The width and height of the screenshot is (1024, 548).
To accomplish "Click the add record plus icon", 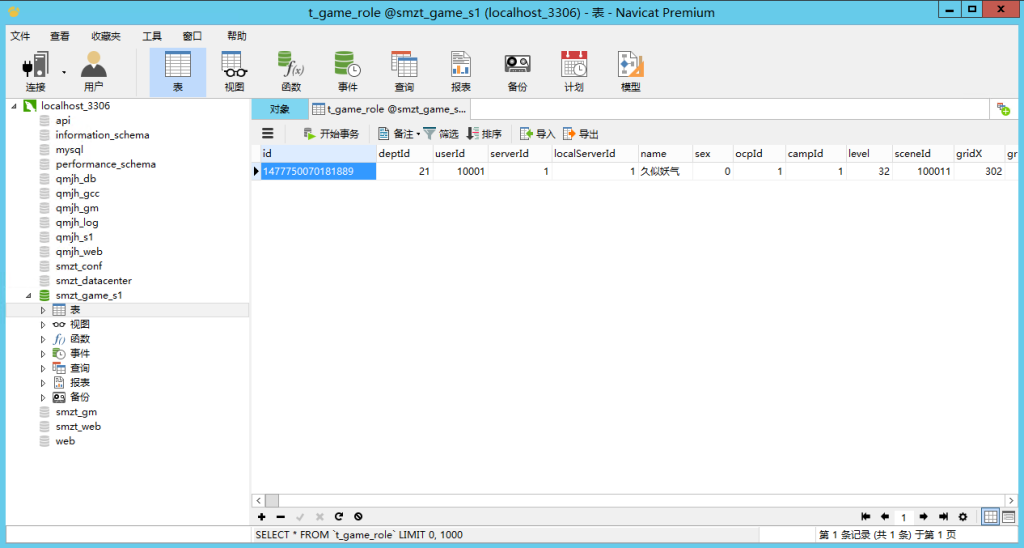I will [x=262, y=517].
